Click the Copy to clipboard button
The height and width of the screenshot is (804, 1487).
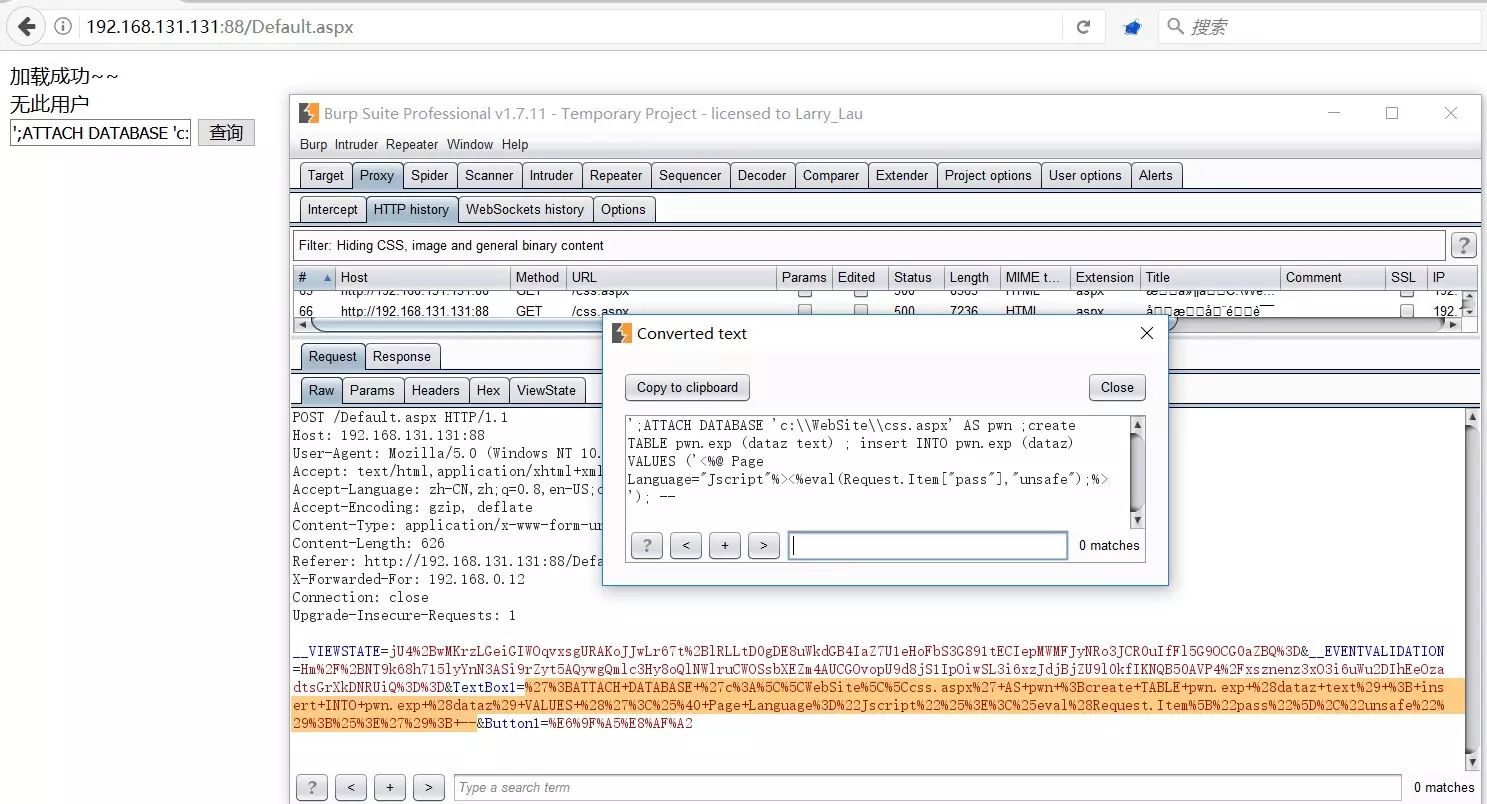[x=687, y=387]
